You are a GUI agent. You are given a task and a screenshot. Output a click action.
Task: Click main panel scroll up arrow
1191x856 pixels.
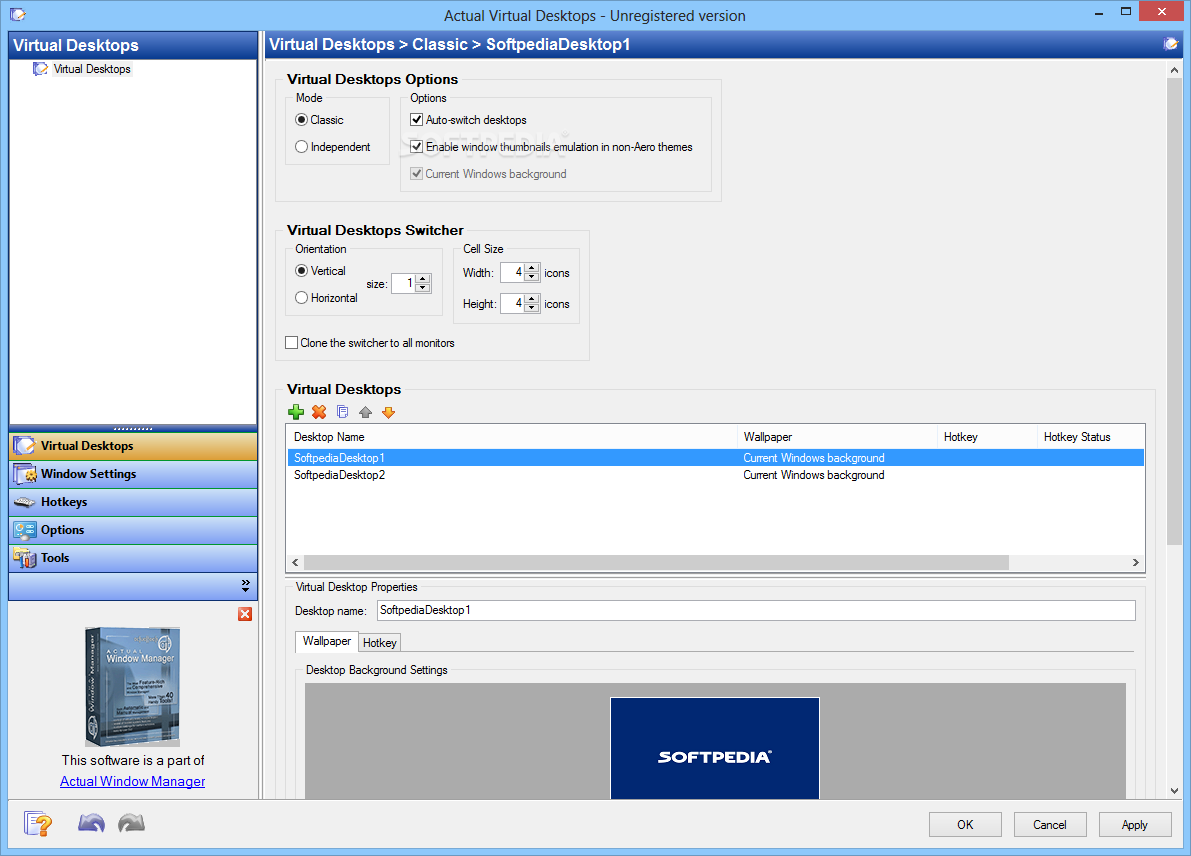1174,70
